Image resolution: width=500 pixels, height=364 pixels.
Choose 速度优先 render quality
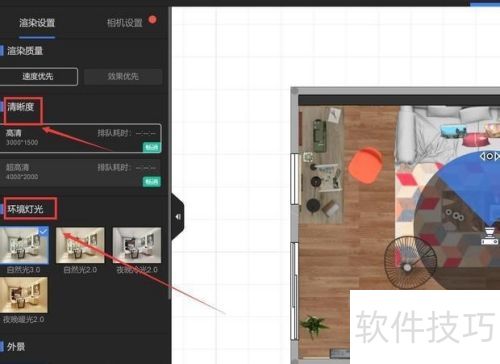tap(38, 77)
